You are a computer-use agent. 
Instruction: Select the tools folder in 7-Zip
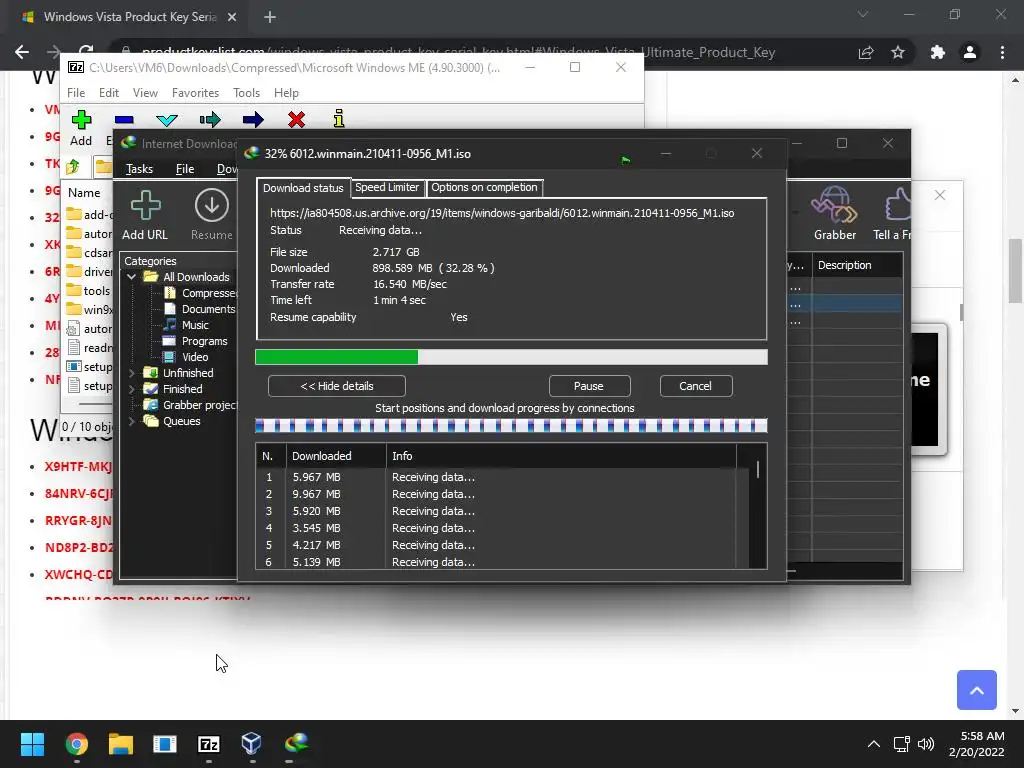coord(89,291)
